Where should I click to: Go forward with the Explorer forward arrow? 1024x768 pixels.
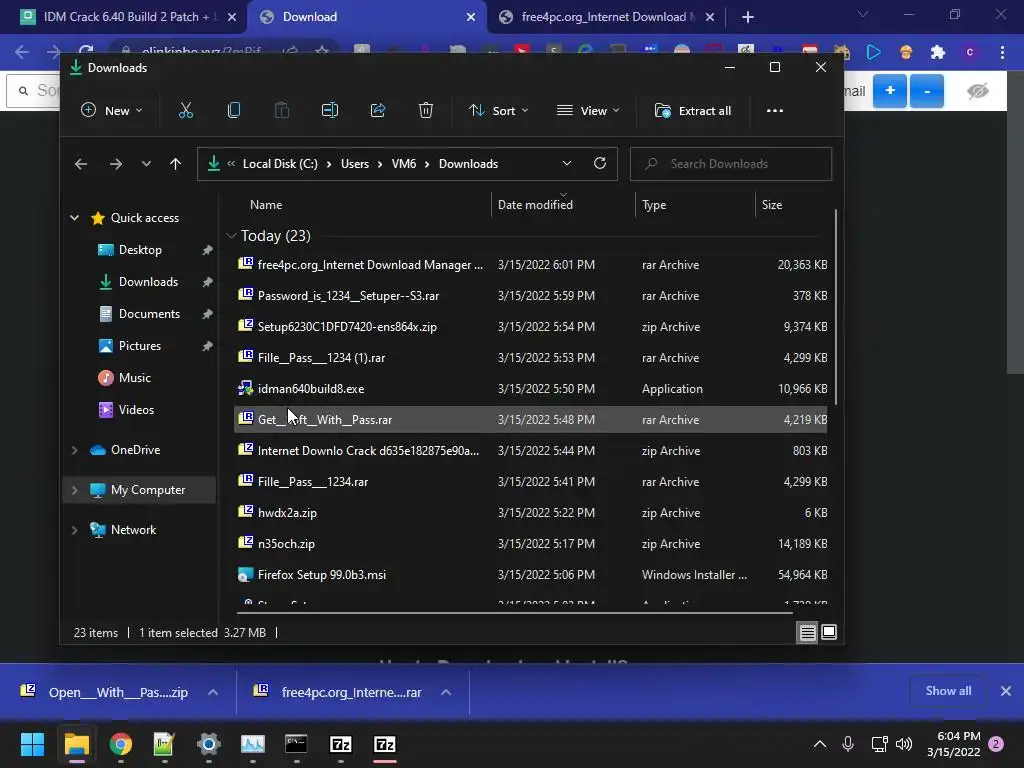click(116, 164)
